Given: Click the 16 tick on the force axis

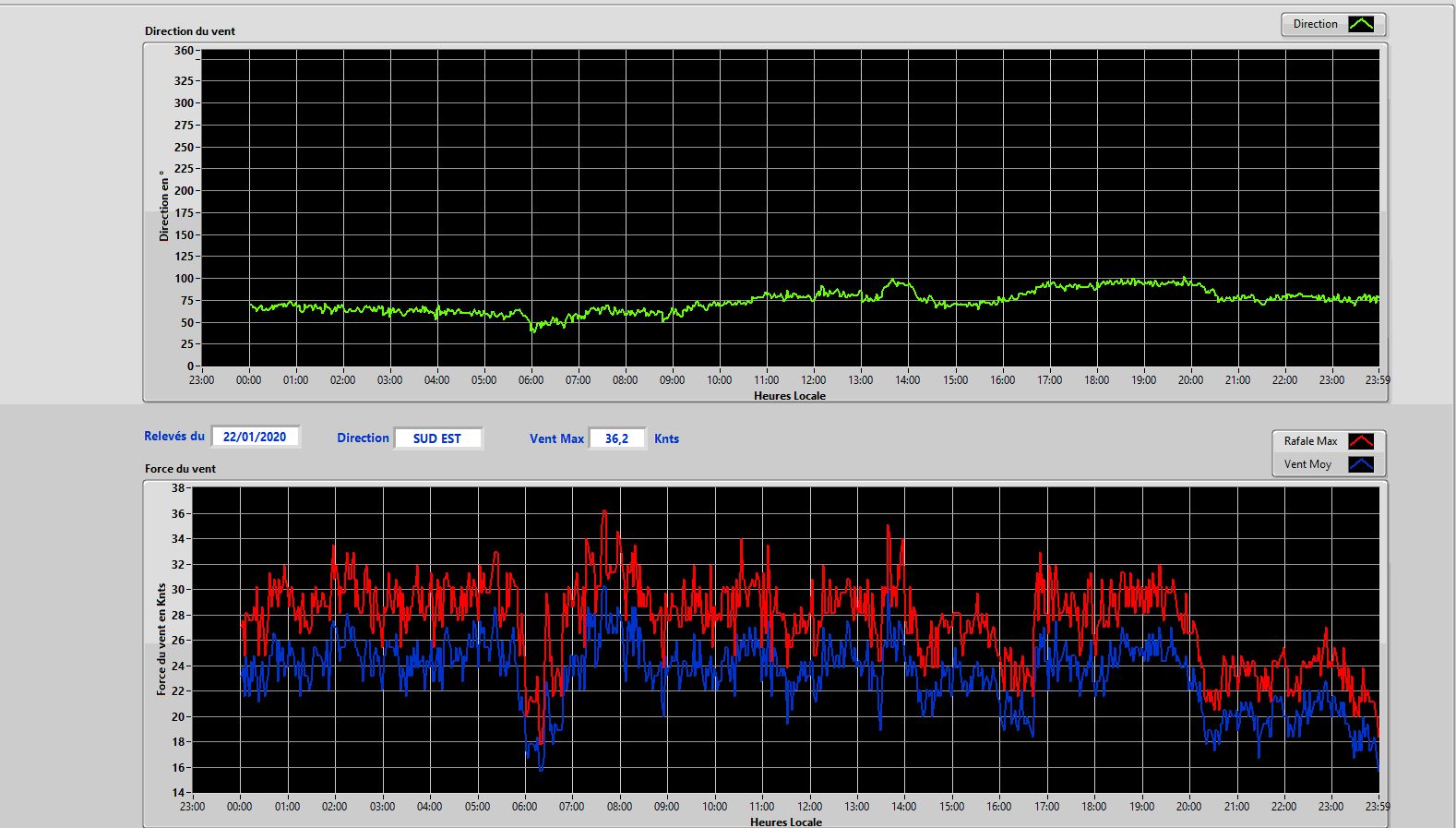Looking at the screenshot, I should coord(178,768).
